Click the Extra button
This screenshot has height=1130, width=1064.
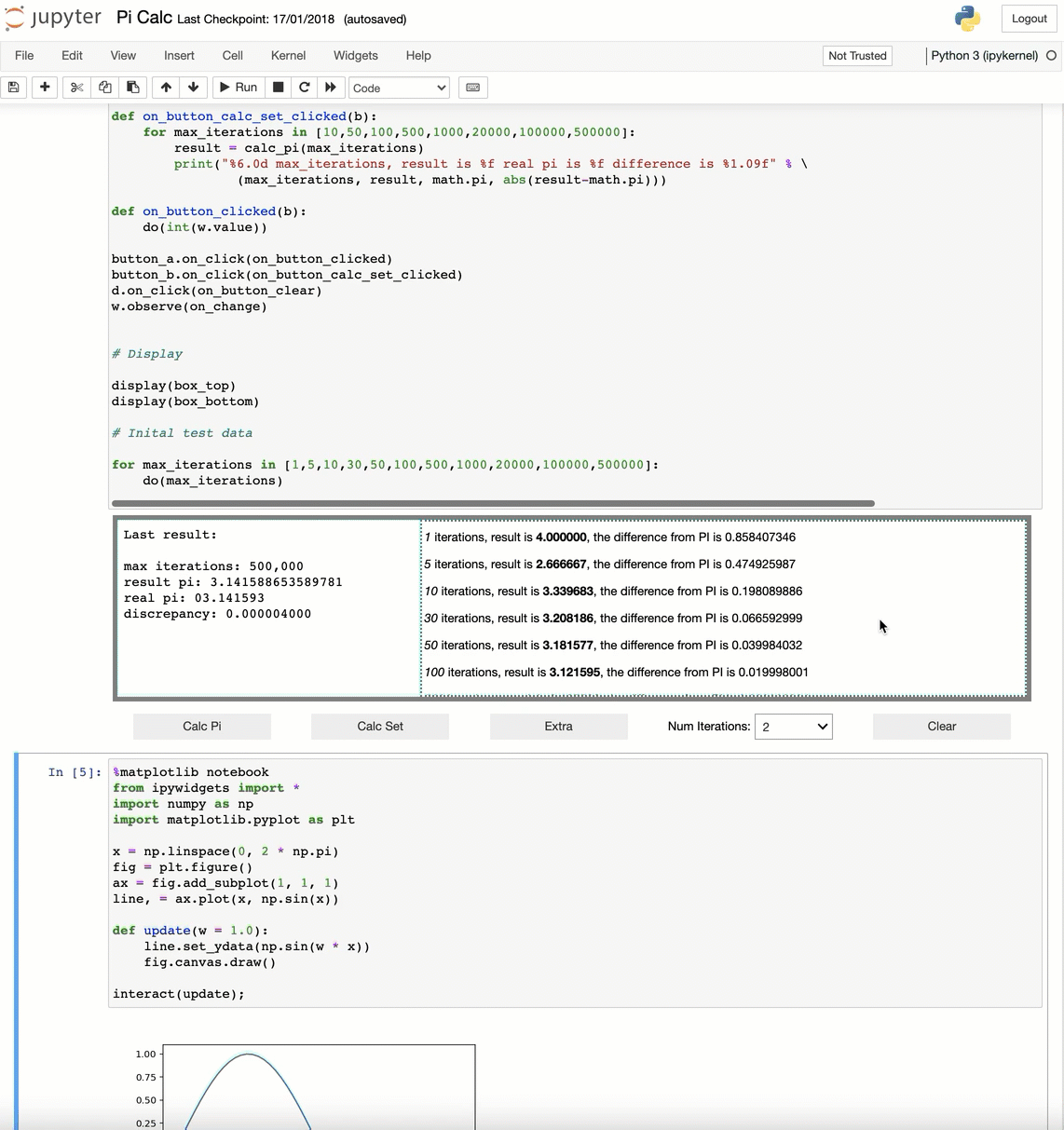559,727
